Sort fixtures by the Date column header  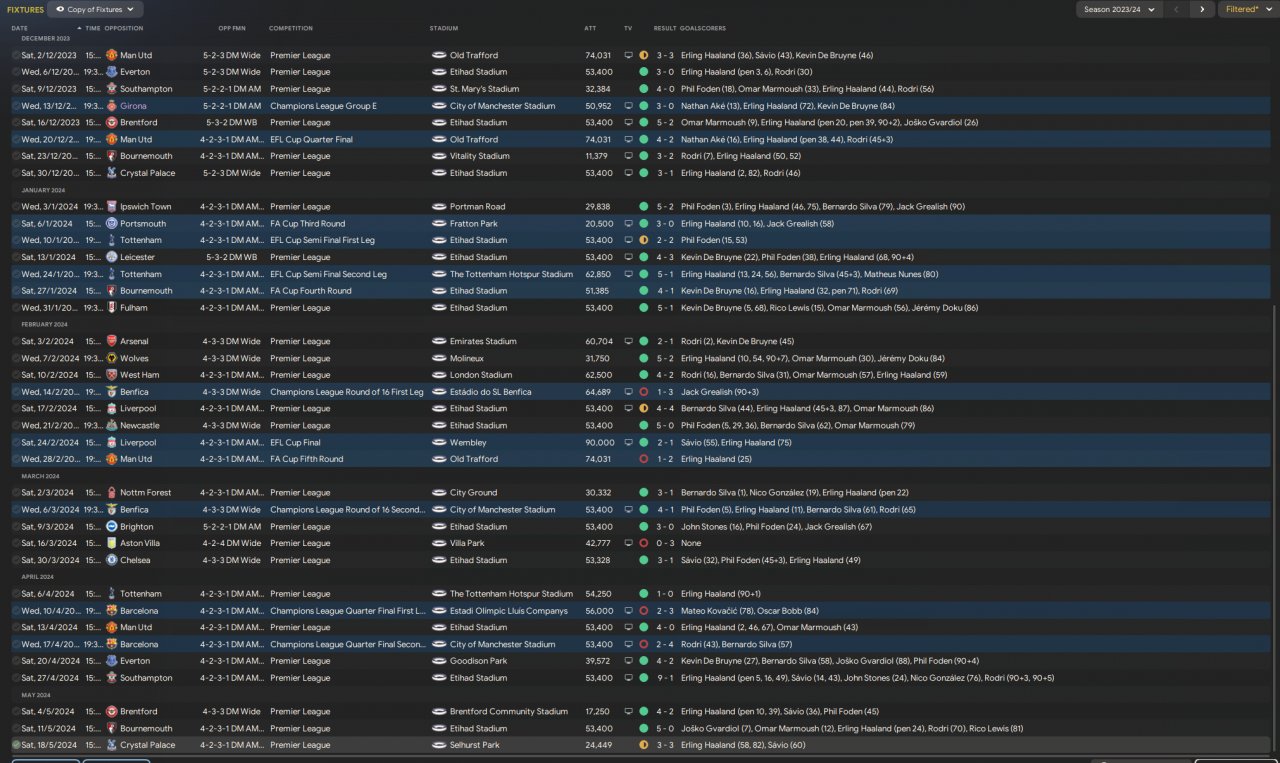click(x=20, y=28)
